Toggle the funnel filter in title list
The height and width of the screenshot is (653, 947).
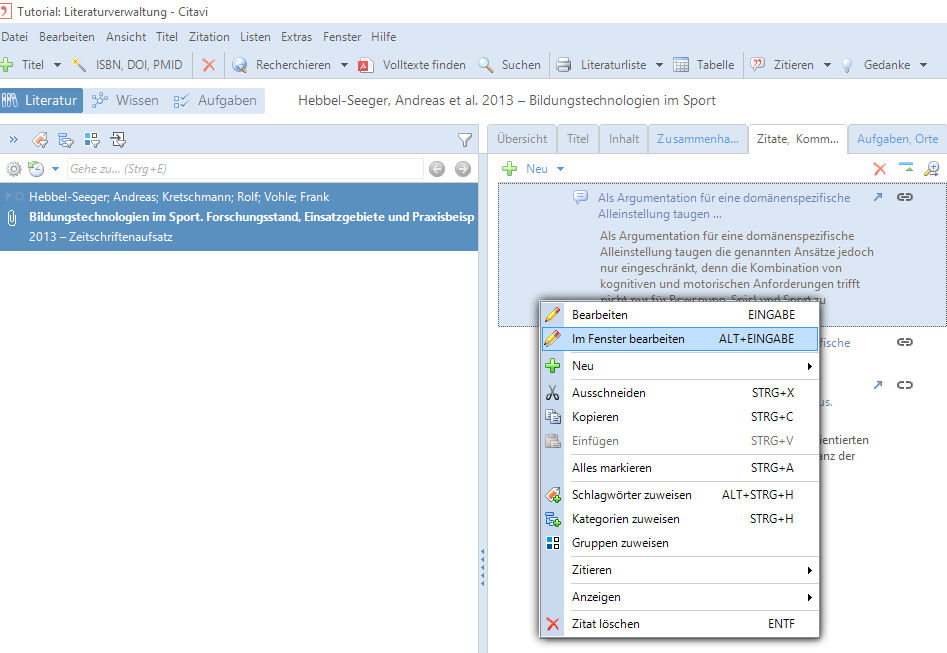[x=464, y=140]
